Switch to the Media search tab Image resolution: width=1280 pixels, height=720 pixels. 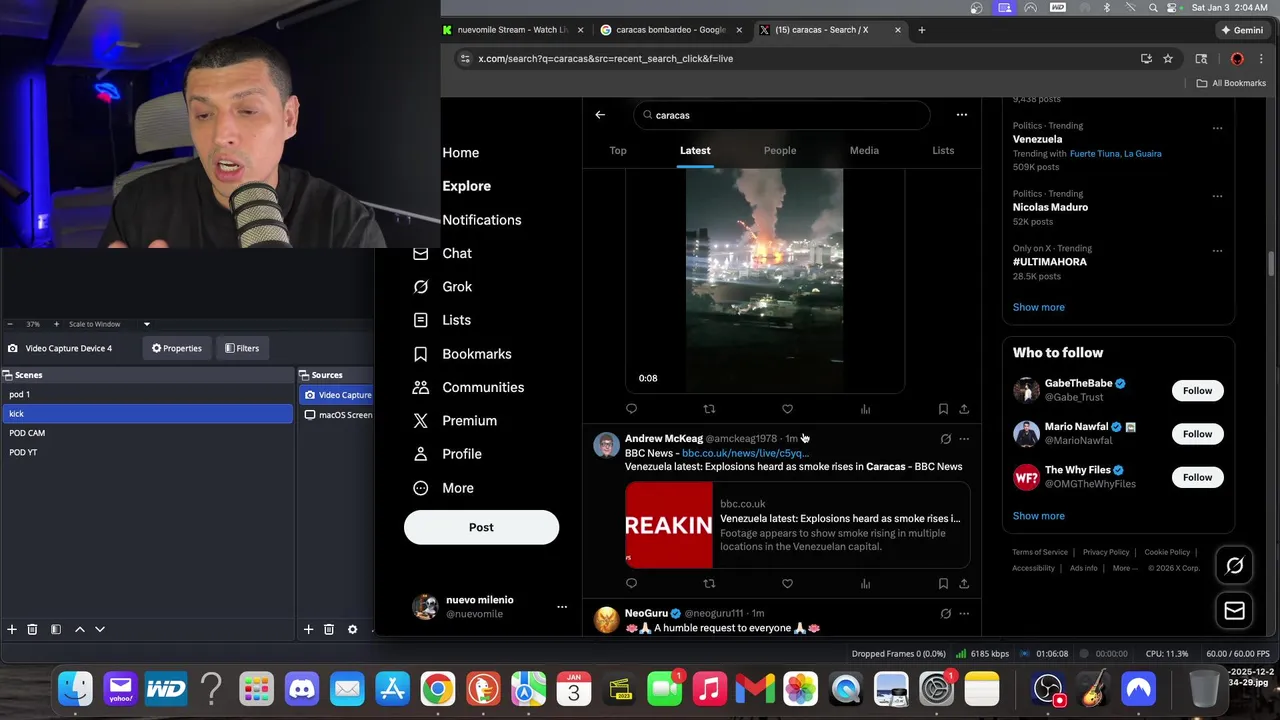click(864, 151)
